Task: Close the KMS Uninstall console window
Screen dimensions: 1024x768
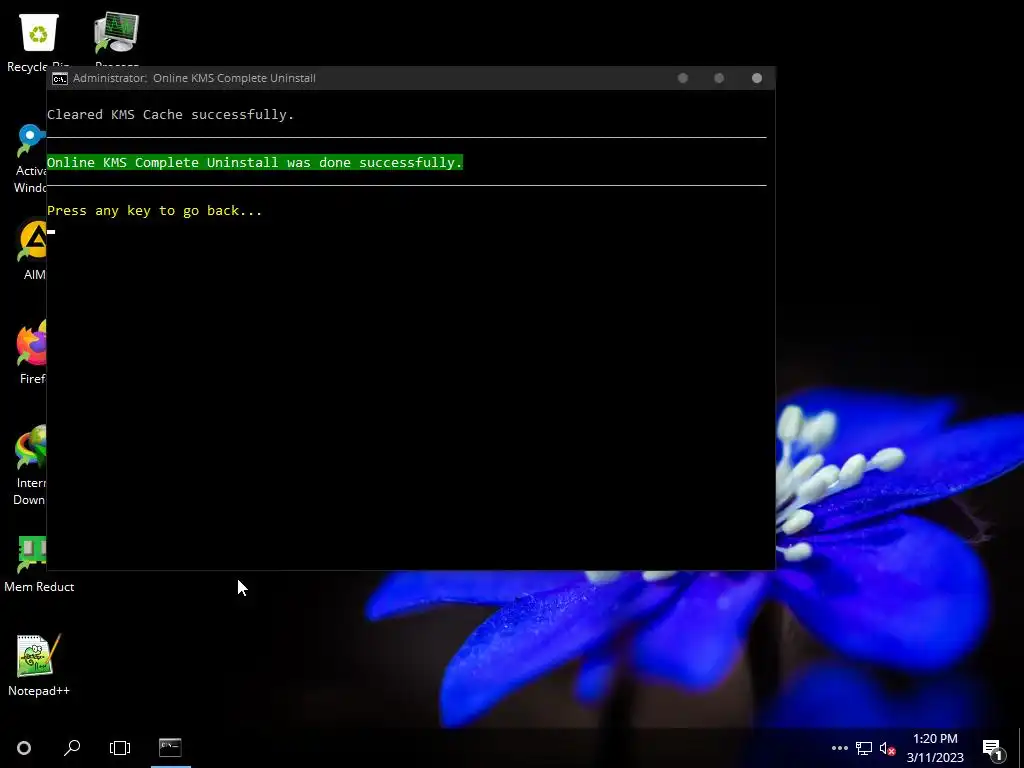Action: (757, 78)
